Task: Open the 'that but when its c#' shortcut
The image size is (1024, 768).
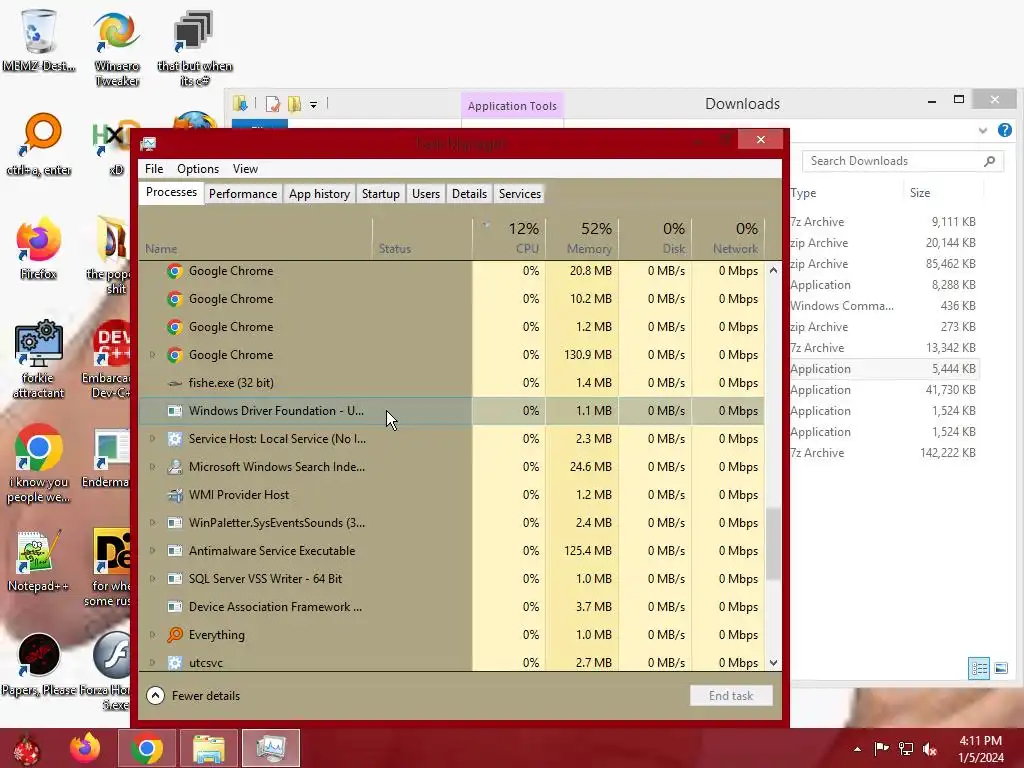Action: pyautogui.click(x=195, y=47)
